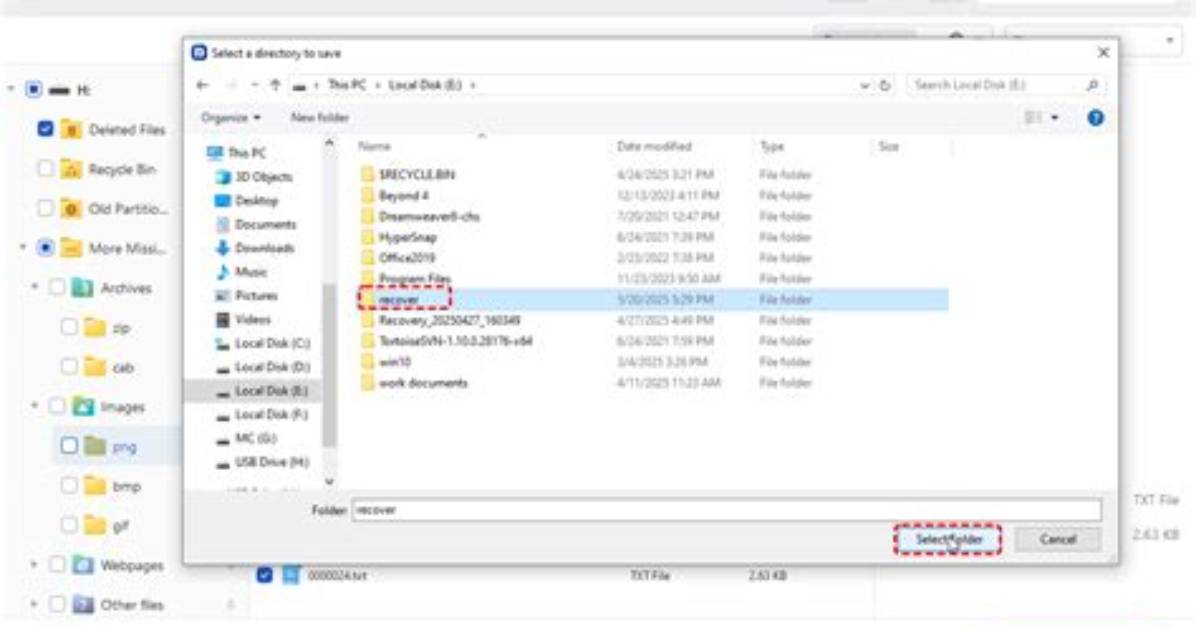Toggle png folder checkbox
The image size is (1196, 628).
point(69,446)
